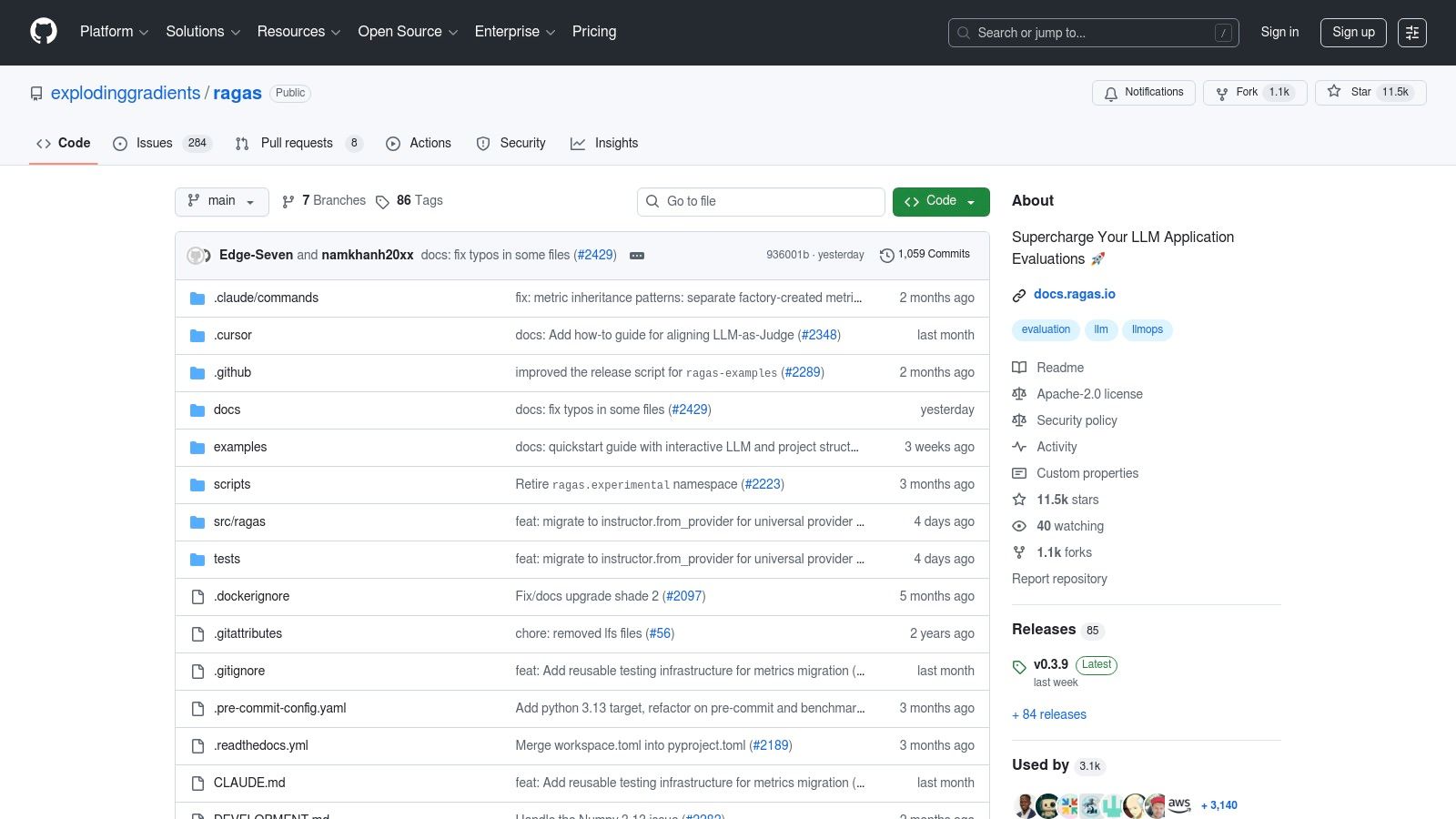
Task: Switch to the Code tab
Action: point(64,143)
